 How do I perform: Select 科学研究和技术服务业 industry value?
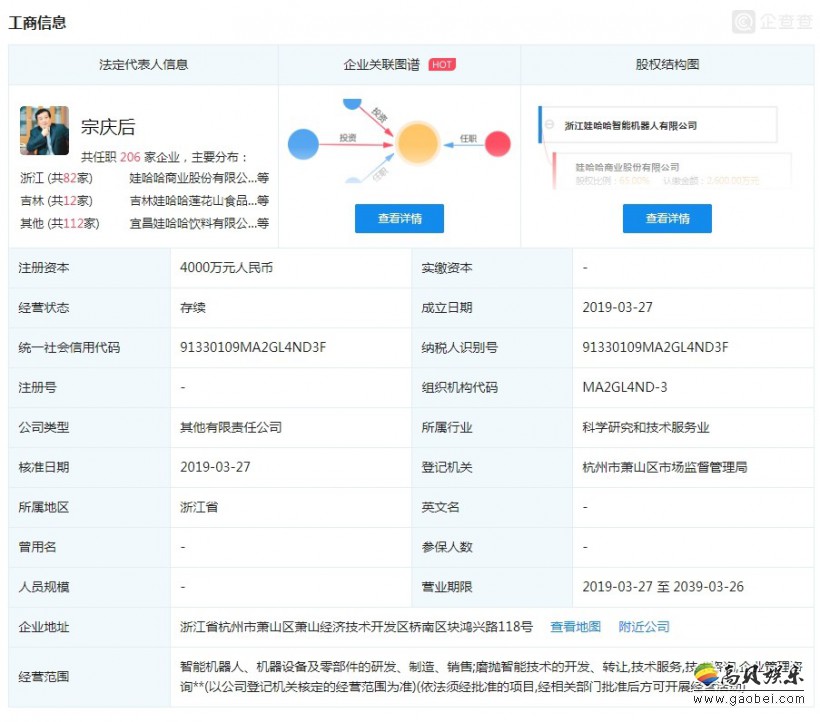(646, 427)
